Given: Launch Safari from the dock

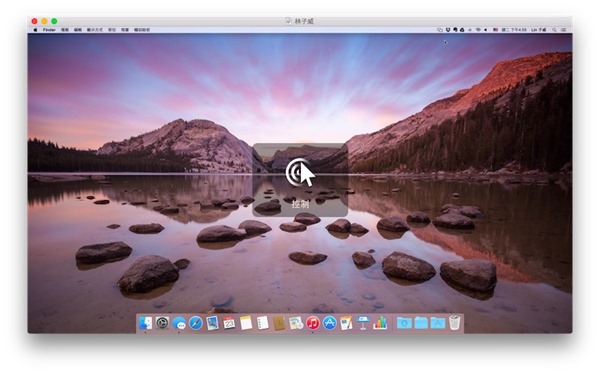Looking at the screenshot, I should click(x=196, y=324).
